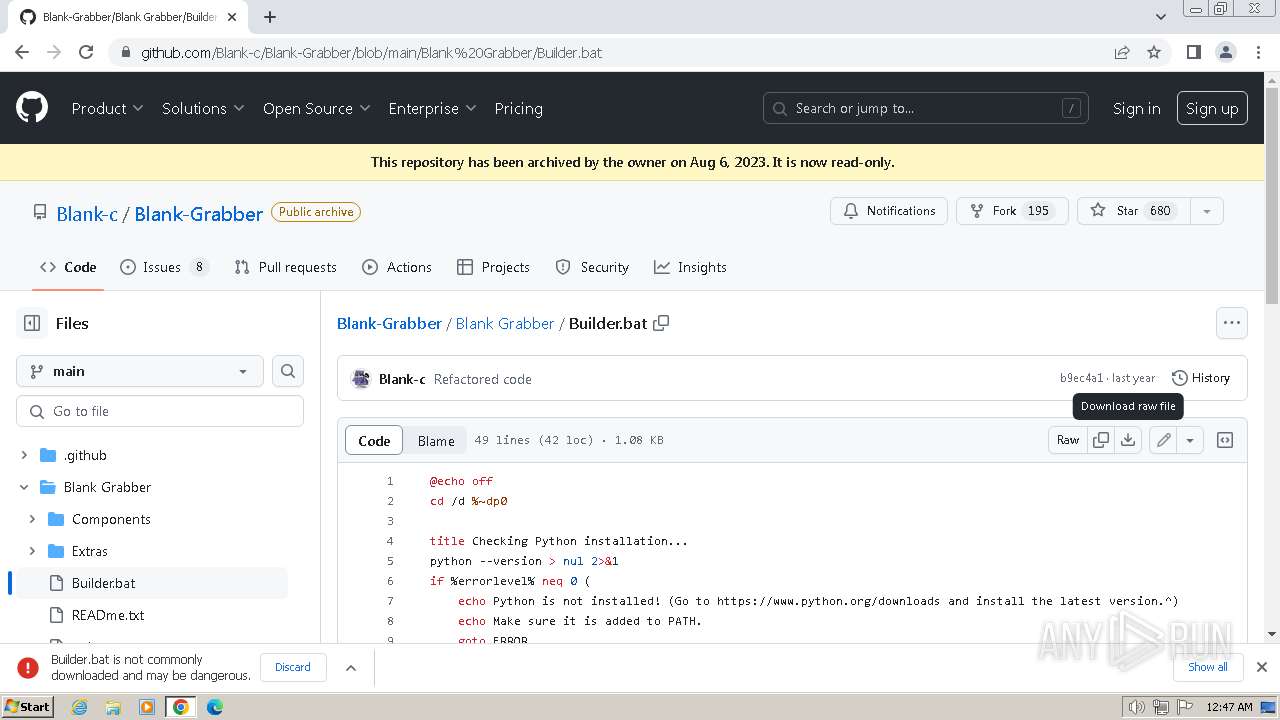This screenshot has height=720, width=1280.
Task: Go back in browser history
Action: 22,52
